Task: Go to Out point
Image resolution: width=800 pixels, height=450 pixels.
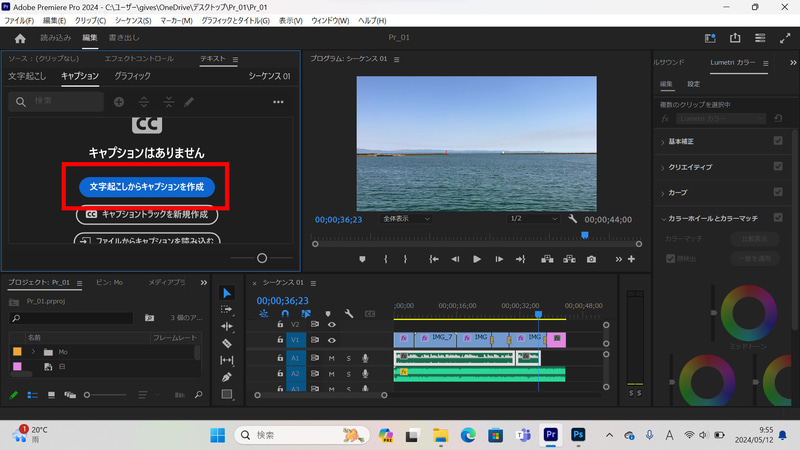Action: [x=520, y=259]
